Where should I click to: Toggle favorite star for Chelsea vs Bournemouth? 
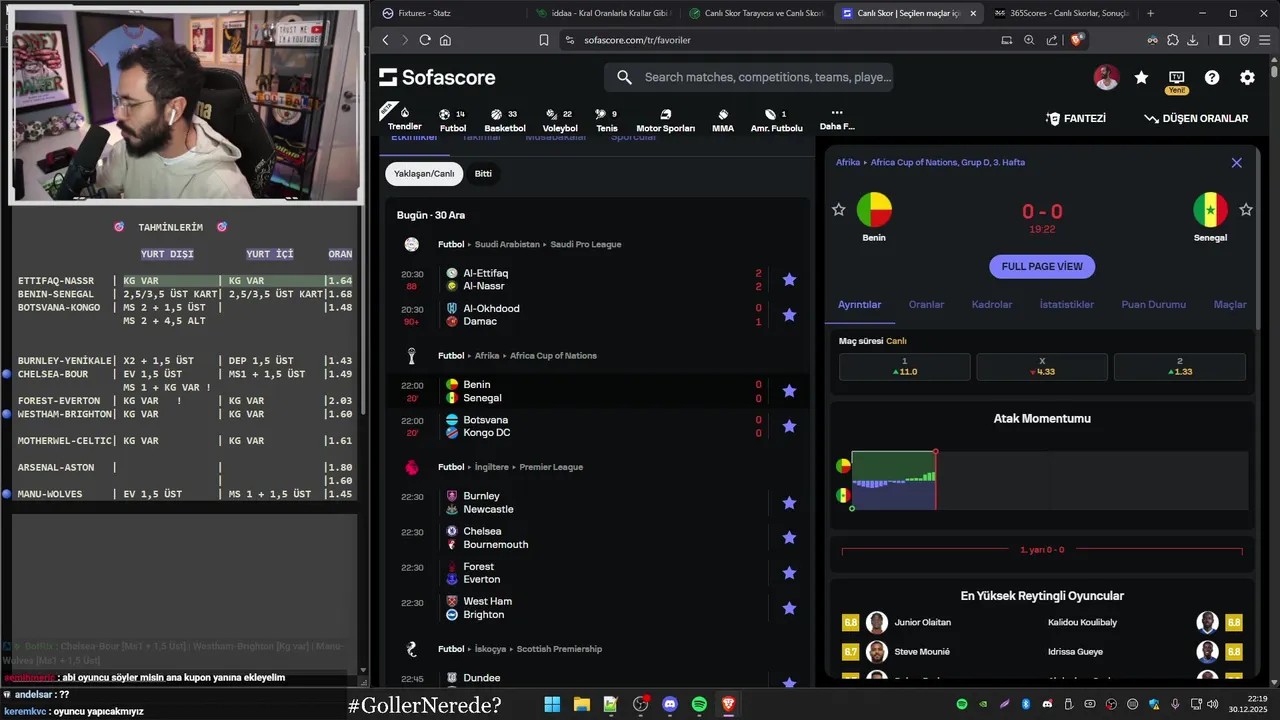789,538
